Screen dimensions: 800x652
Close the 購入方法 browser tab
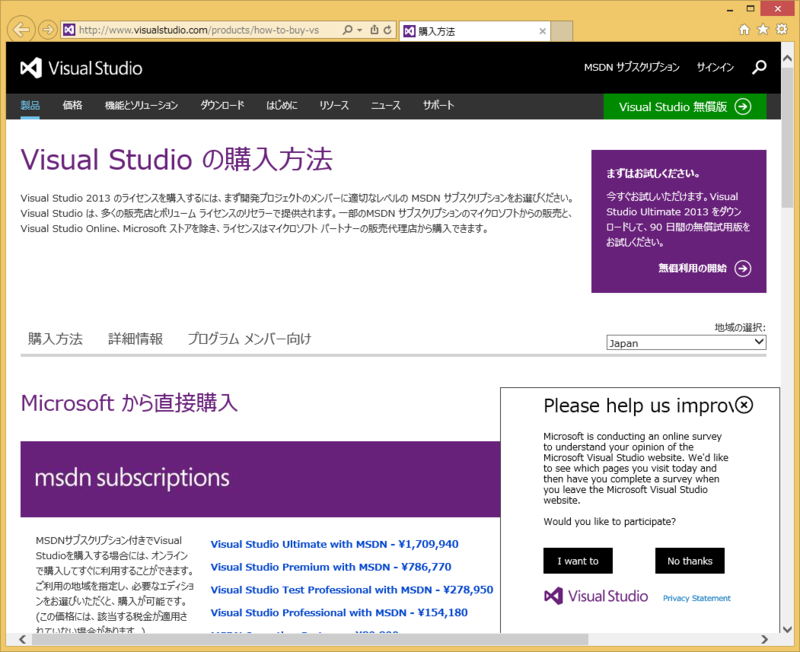pyautogui.click(x=542, y=31)
